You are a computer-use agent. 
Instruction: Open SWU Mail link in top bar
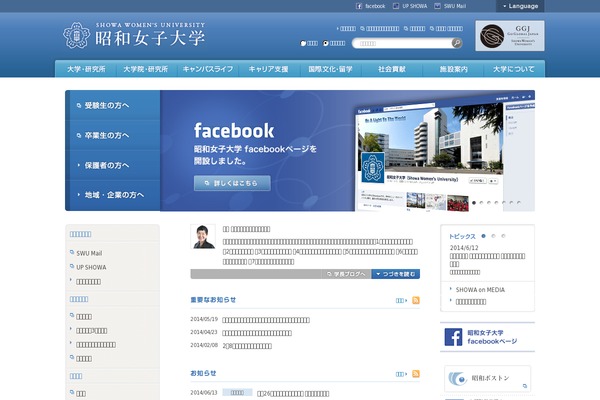pyautogui.click(x=450, y=6)
